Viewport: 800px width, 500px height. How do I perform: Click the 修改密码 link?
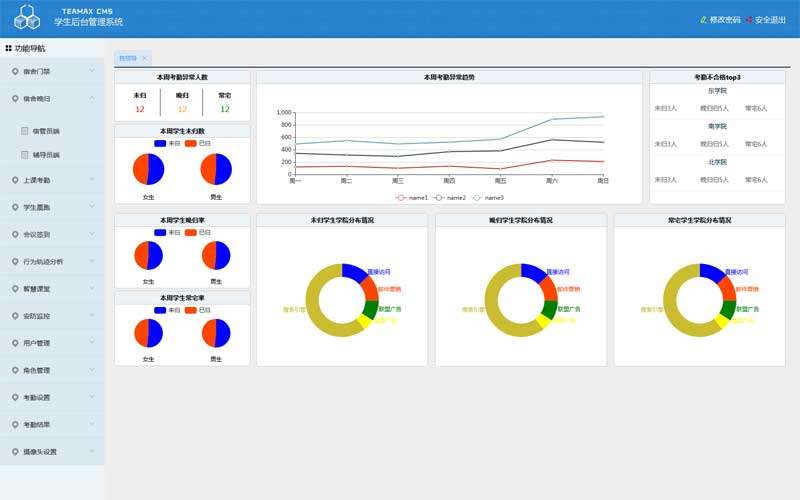coord(725,20)
